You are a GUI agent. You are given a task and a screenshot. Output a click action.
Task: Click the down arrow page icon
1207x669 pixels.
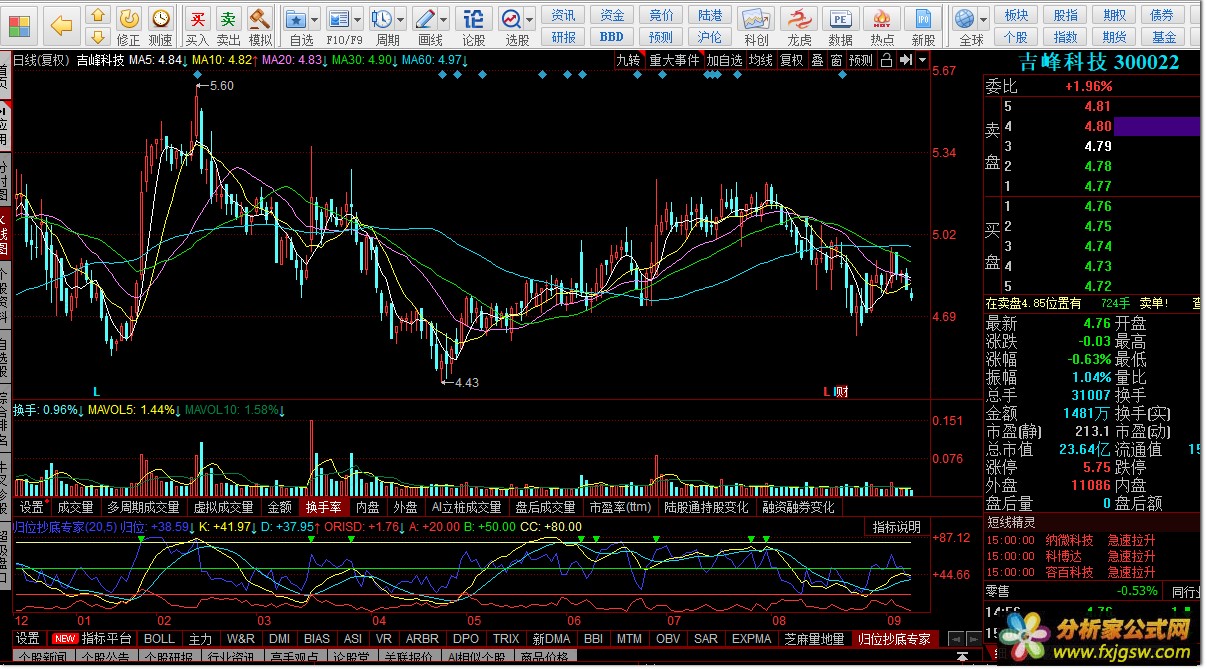98,36
